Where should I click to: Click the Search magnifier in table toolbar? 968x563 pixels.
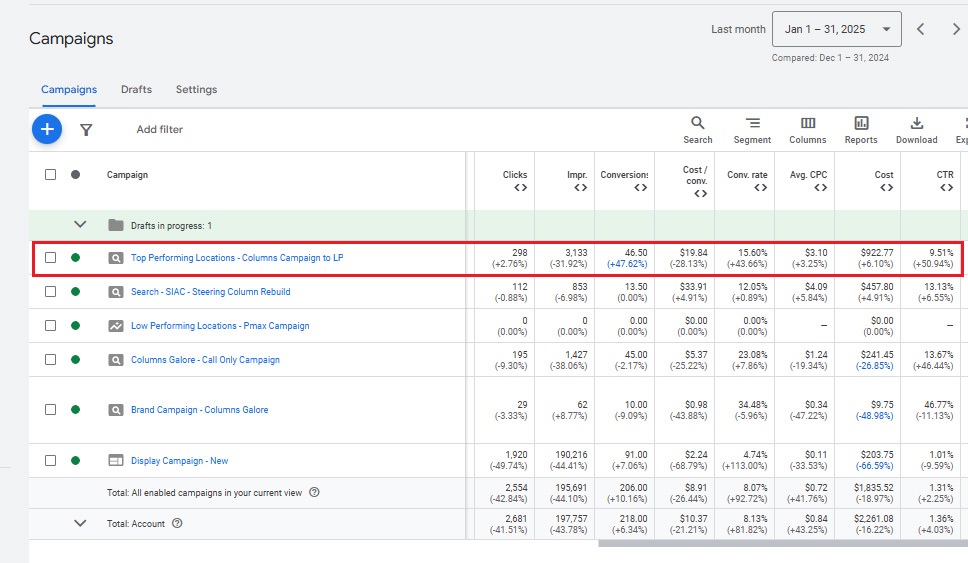coord(697,123)
